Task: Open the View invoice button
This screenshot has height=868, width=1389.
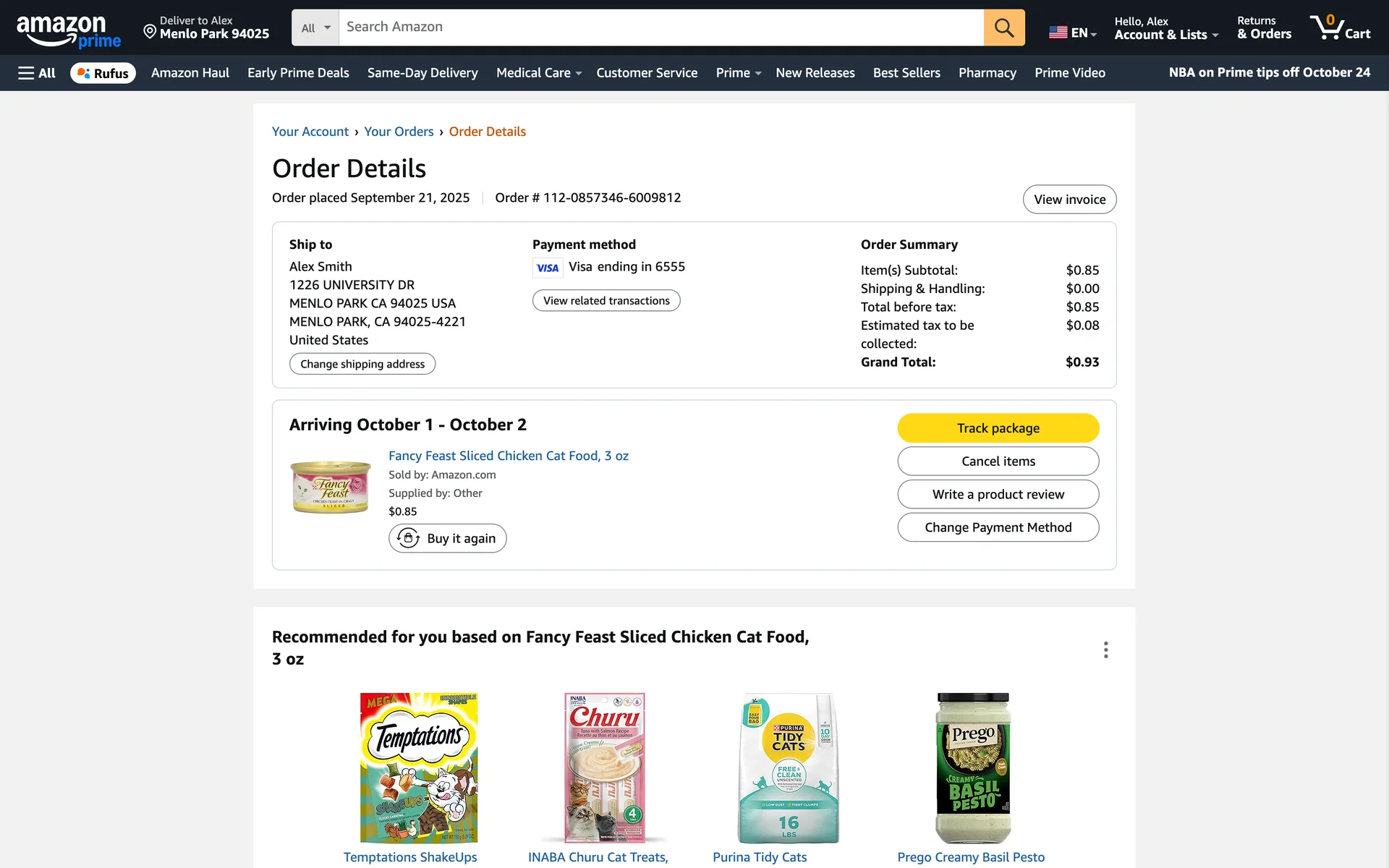Action: 1069,200
